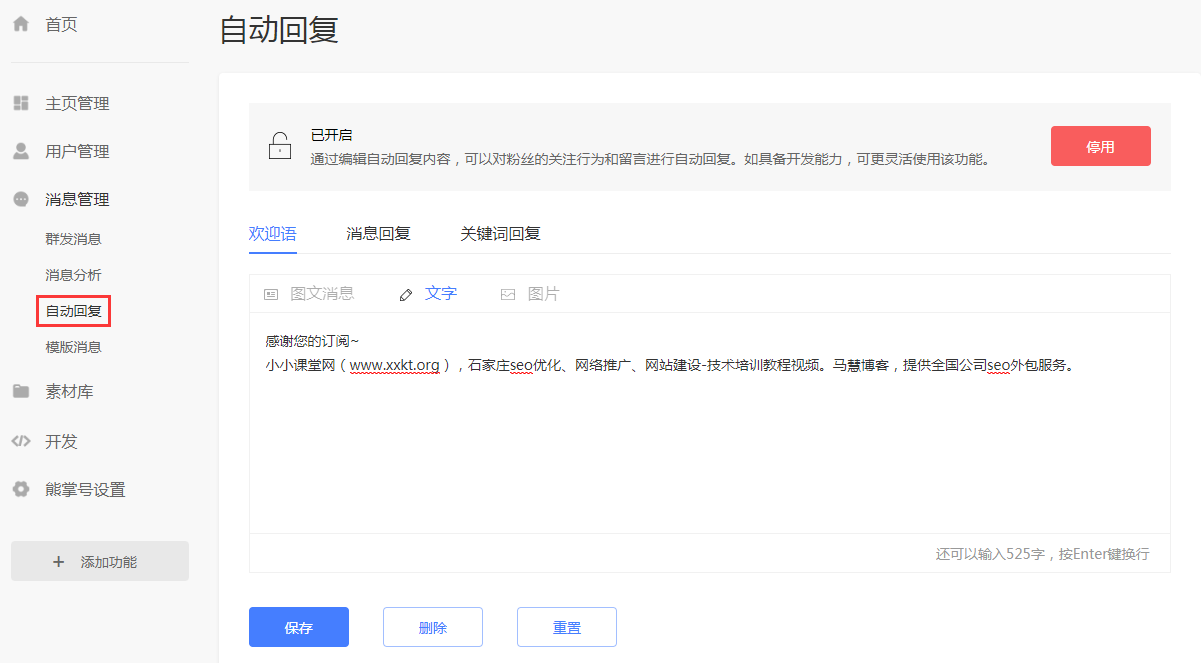Viewport: 1201px width, 663px height.
Task: Click the www.xxkt.org text in the message
Action: pos(395,365)
